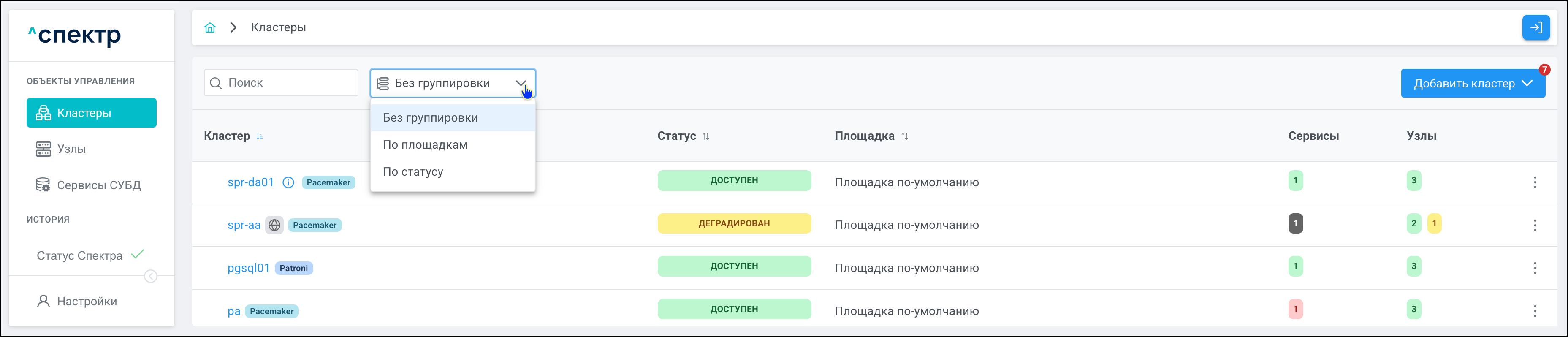The image size is (1568, 337).
Task: Go to Настройки in the sidebar
Action: click(87, 302)
